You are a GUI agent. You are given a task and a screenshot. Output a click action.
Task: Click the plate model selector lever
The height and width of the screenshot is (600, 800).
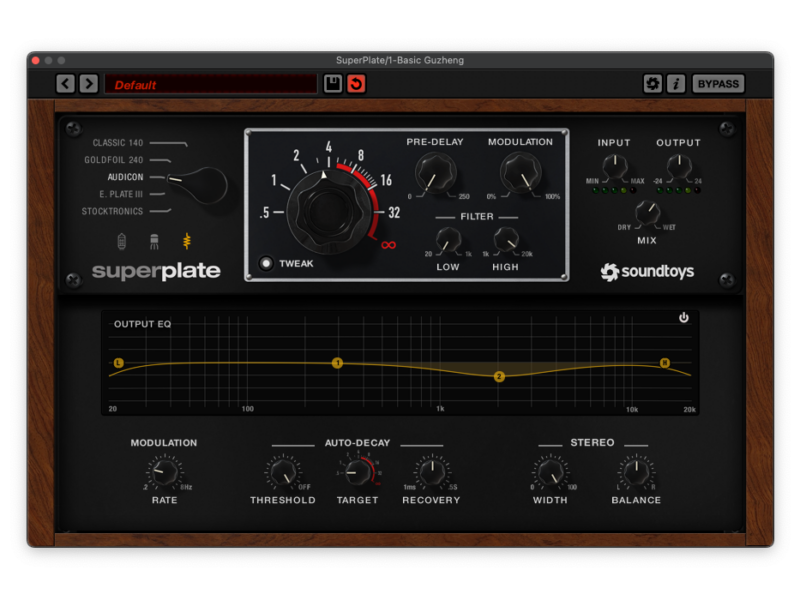click(198, 185)
